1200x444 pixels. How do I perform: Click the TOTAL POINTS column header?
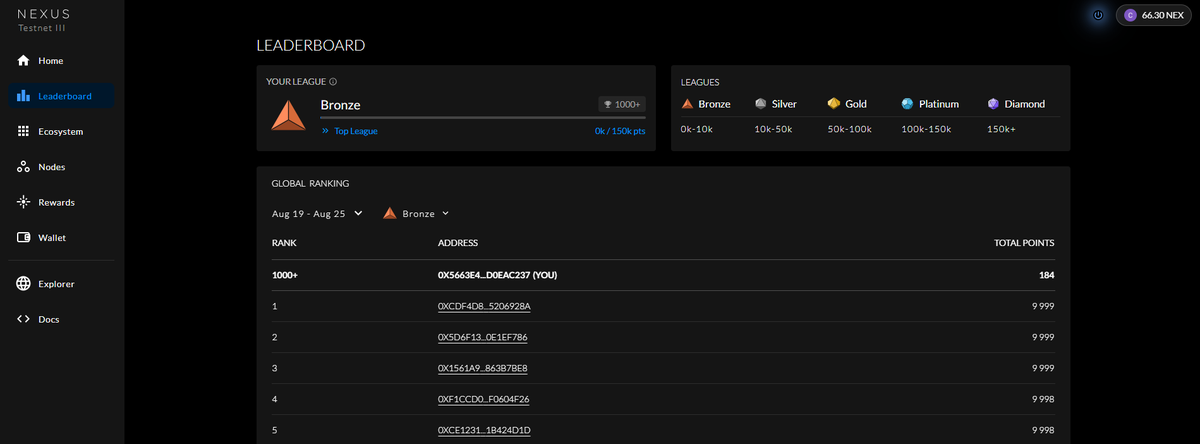(x=1023, y=243)
